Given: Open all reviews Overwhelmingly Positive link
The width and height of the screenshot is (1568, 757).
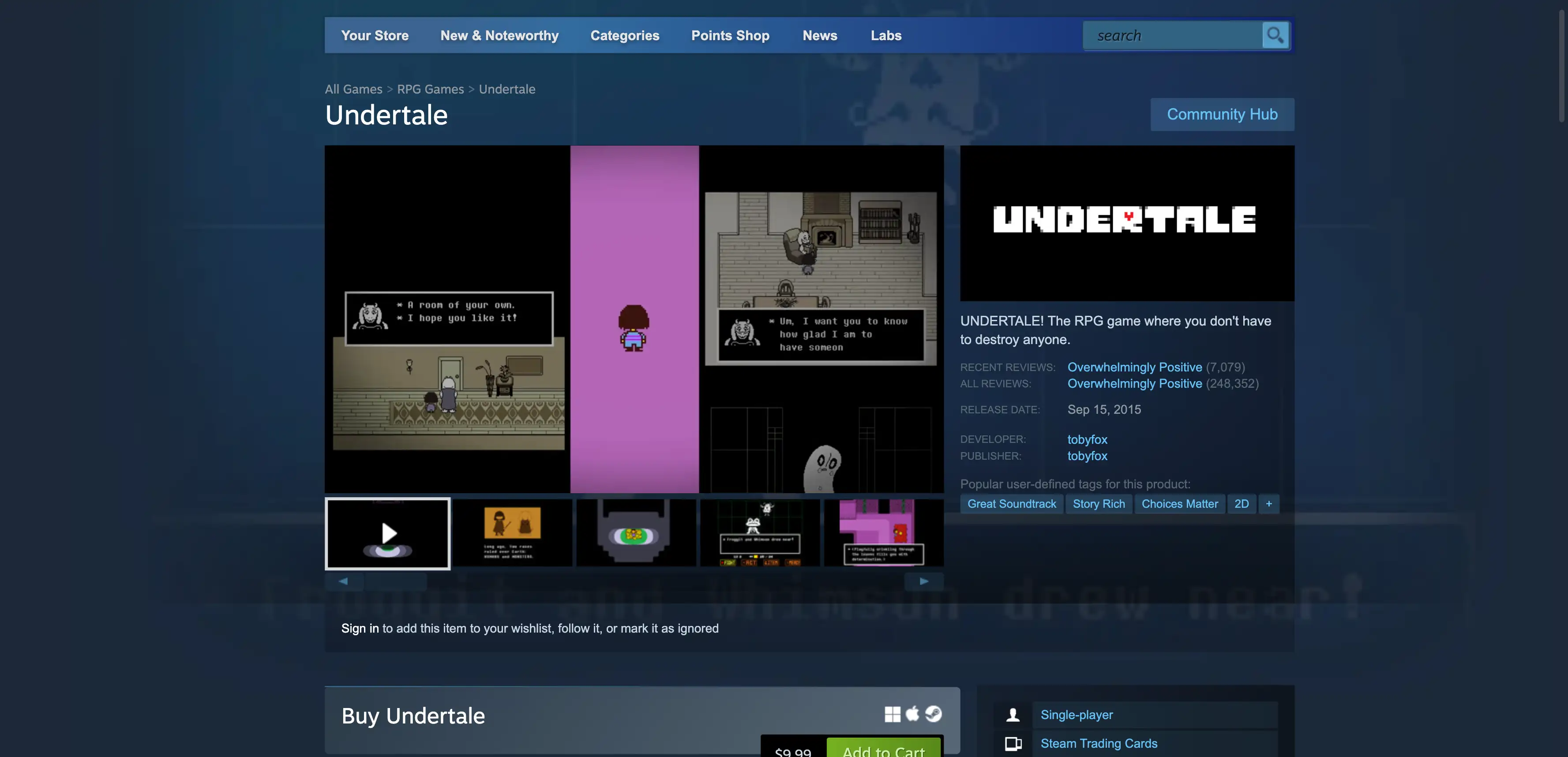Looking at the screenshot, I should pos(1135,383).
